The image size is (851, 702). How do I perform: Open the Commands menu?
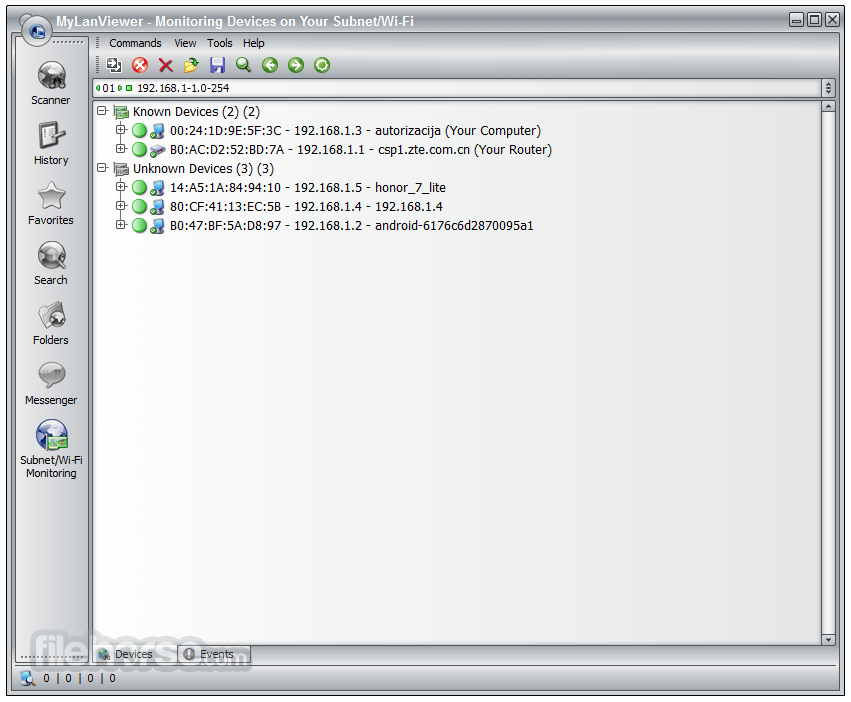click(x=135, y=43)
